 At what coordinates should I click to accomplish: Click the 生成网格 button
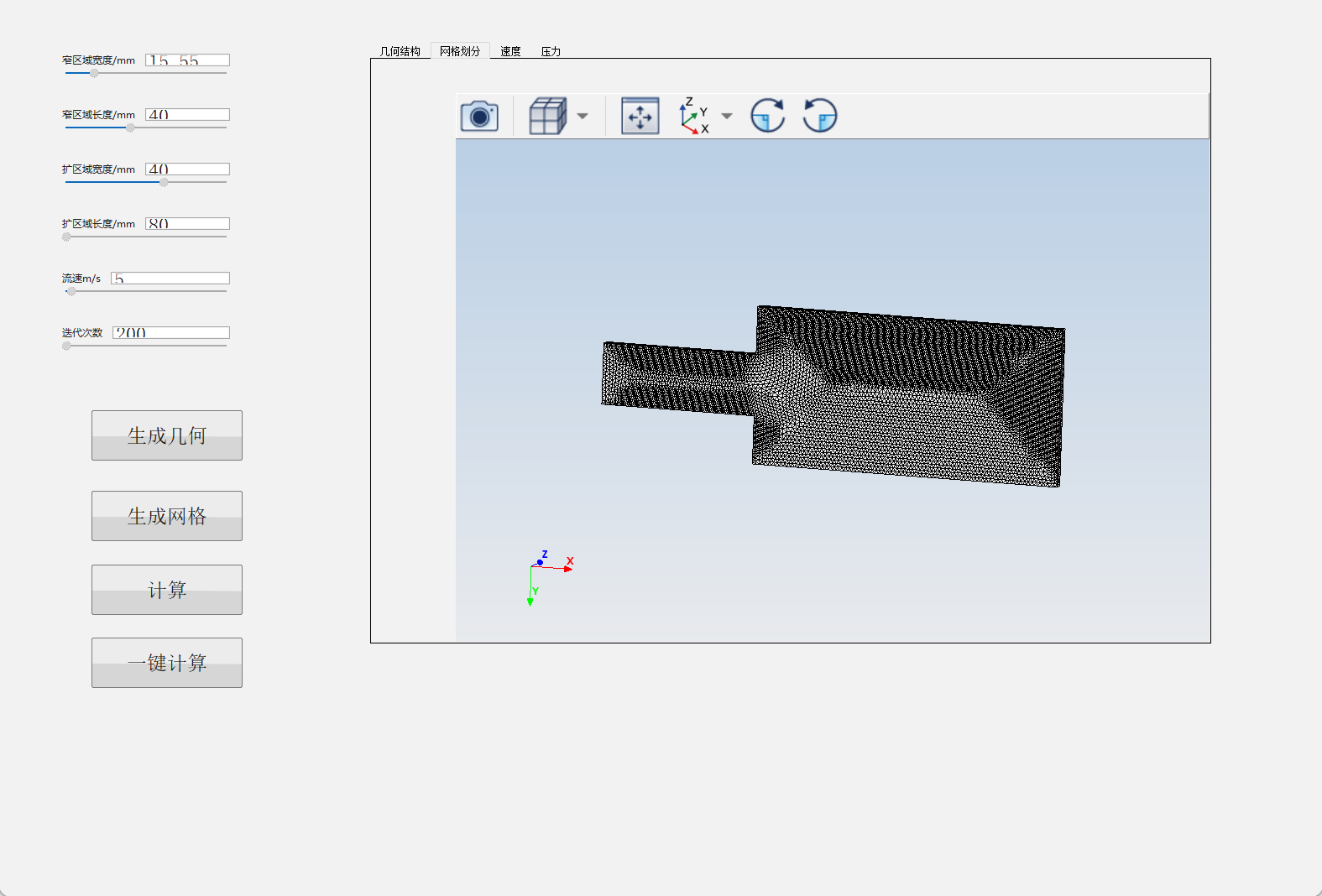[167, 516]
